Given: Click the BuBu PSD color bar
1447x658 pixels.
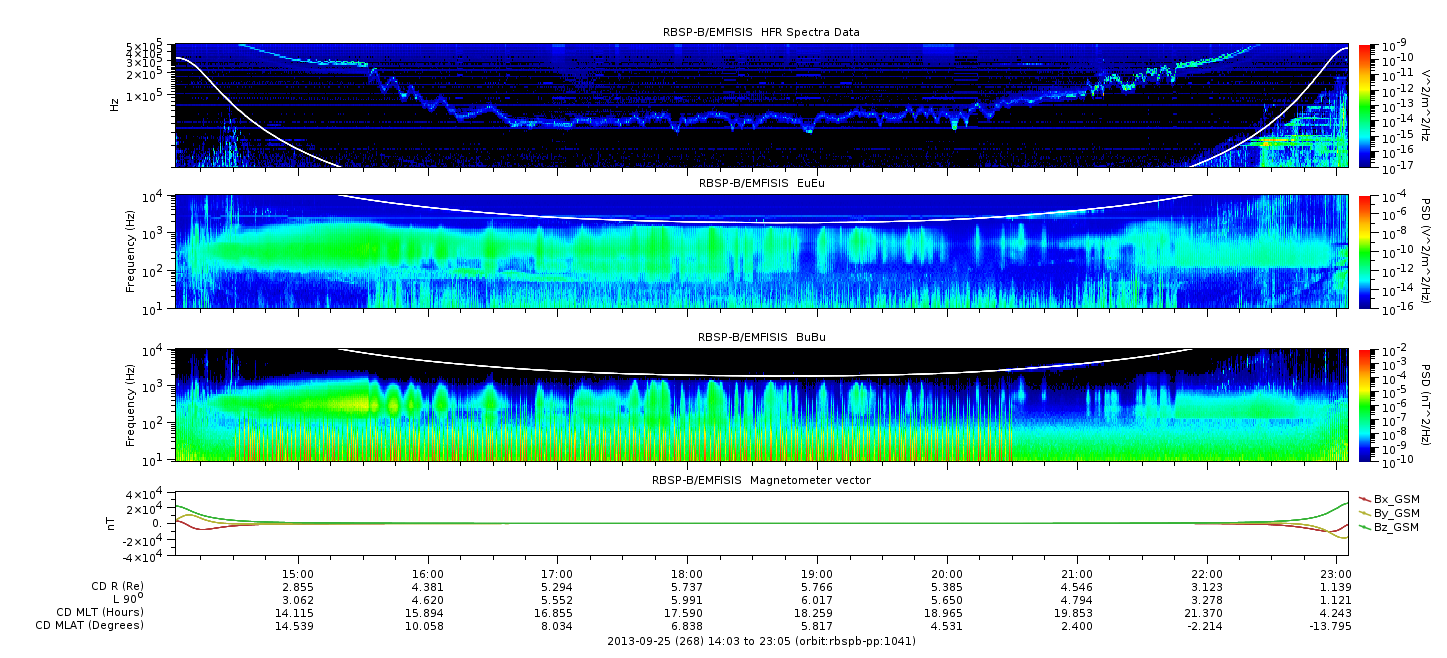Looking at the screenshot, I should 1365,405.
